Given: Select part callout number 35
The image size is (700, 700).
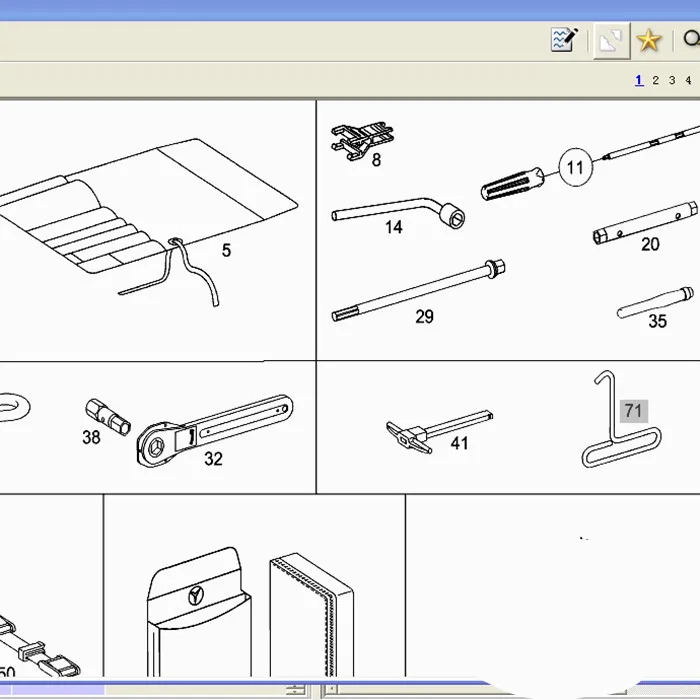Looking at the screenshot, I should click(657, 321).
